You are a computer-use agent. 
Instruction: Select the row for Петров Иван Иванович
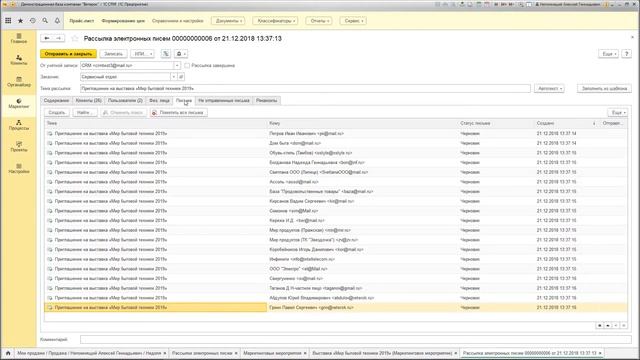click(336, 133)
